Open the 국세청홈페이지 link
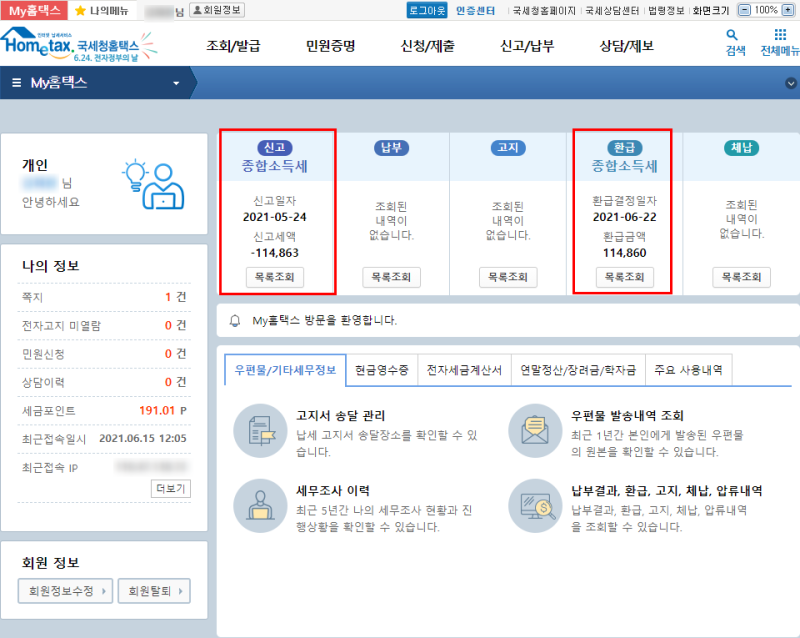The height and width of the screenshot is (638, 800). pyautogui.click(x=544, y=11)
